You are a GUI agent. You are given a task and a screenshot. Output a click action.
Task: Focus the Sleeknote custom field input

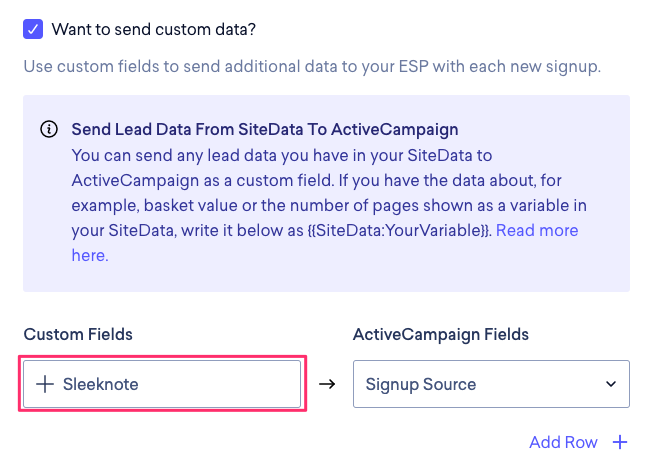coord(170,384)
